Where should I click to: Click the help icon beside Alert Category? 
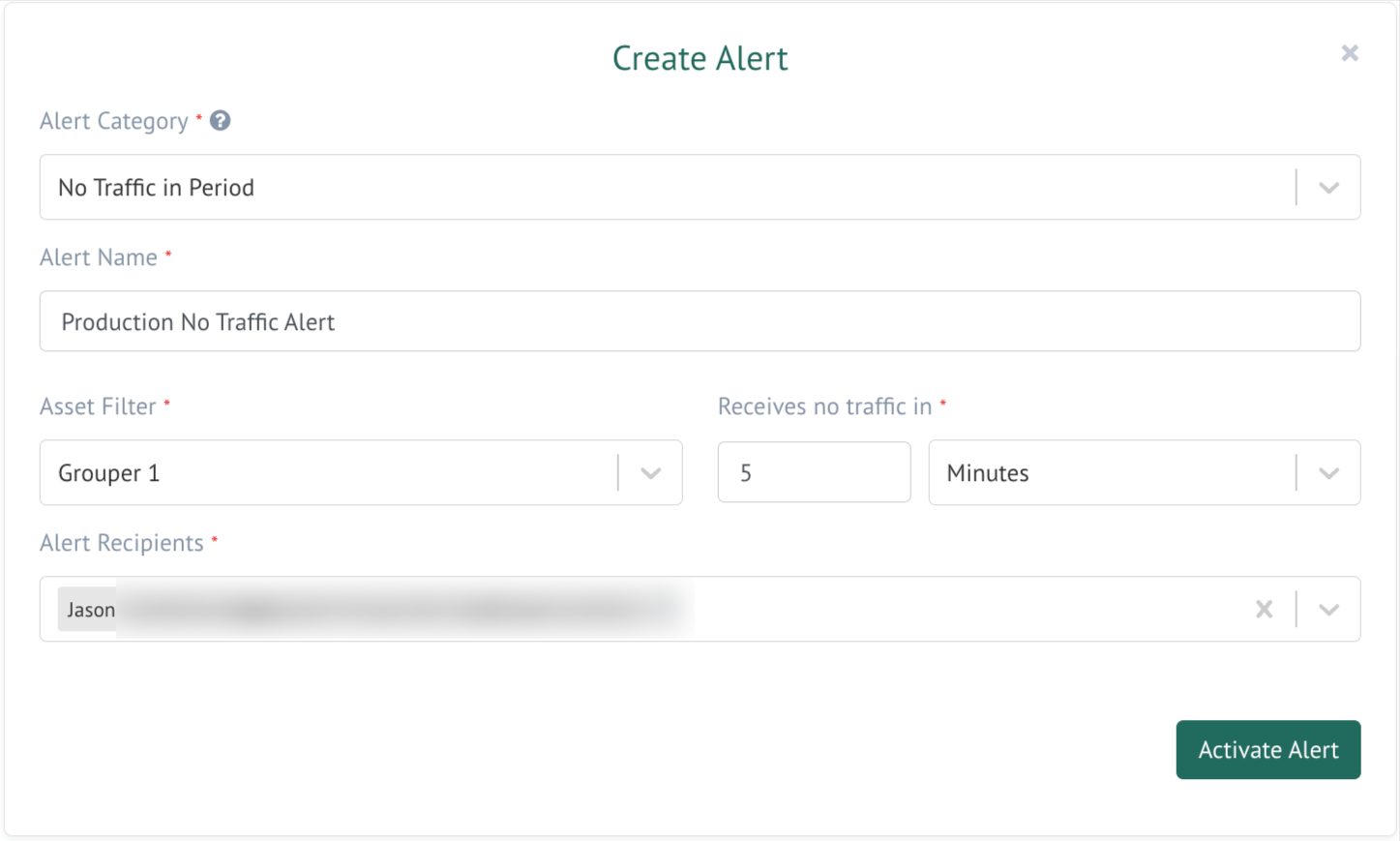pyautogui.click(x=221, y=121)
